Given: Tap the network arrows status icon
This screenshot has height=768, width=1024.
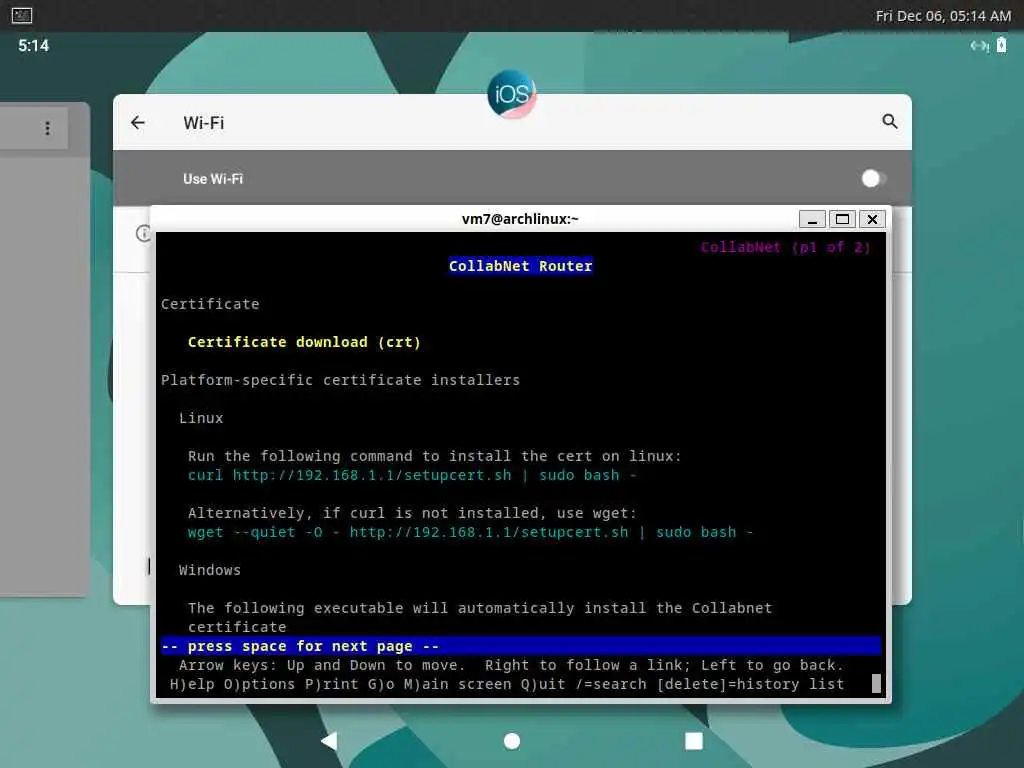Looking at the screenshot, I should tap(980, 46).
